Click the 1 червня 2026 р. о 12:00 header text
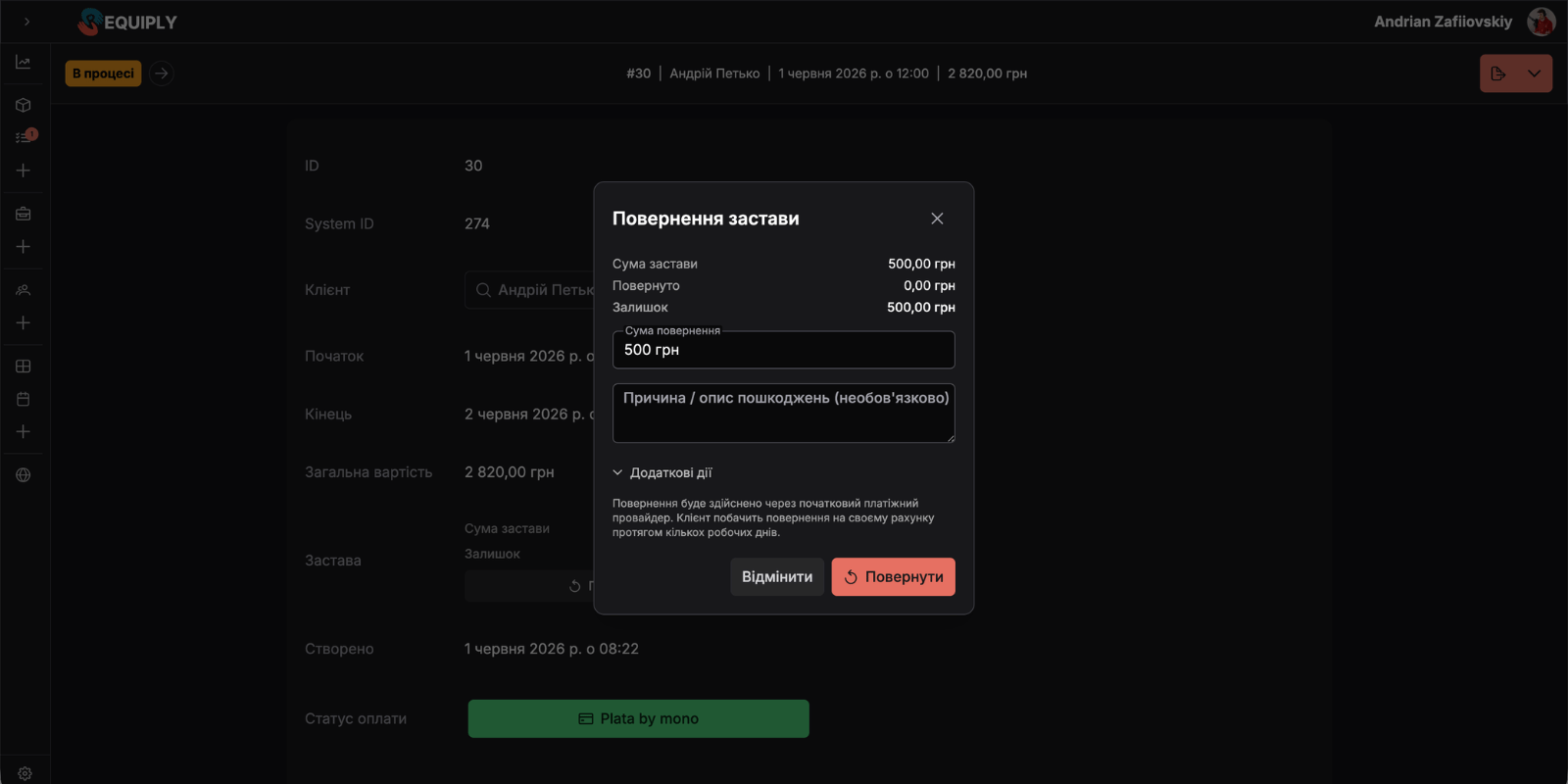Viewport: 1568px width, 784px height. click(854, 73)
